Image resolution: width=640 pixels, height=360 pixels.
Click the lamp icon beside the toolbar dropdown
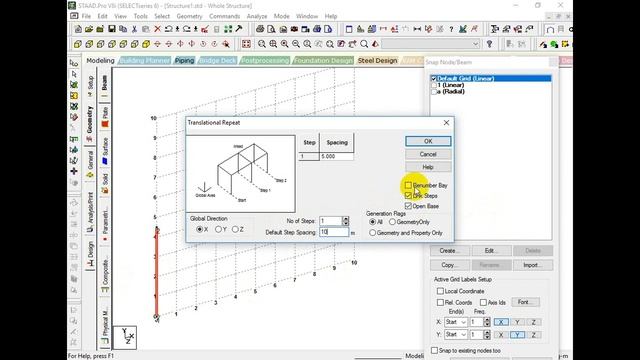click(489, 44)
